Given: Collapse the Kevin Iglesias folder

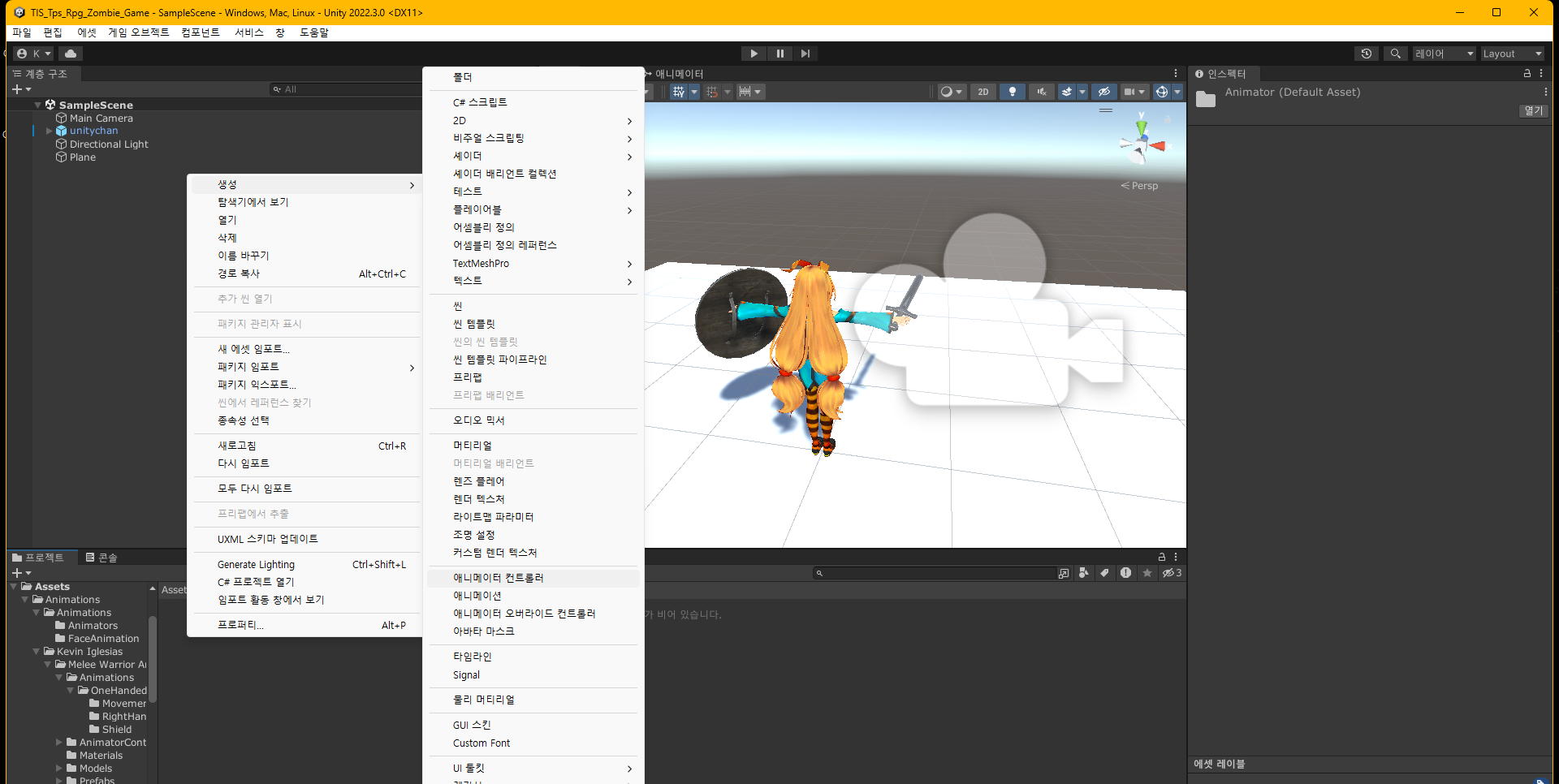Looking at the screenshot, I should (36, 652).
